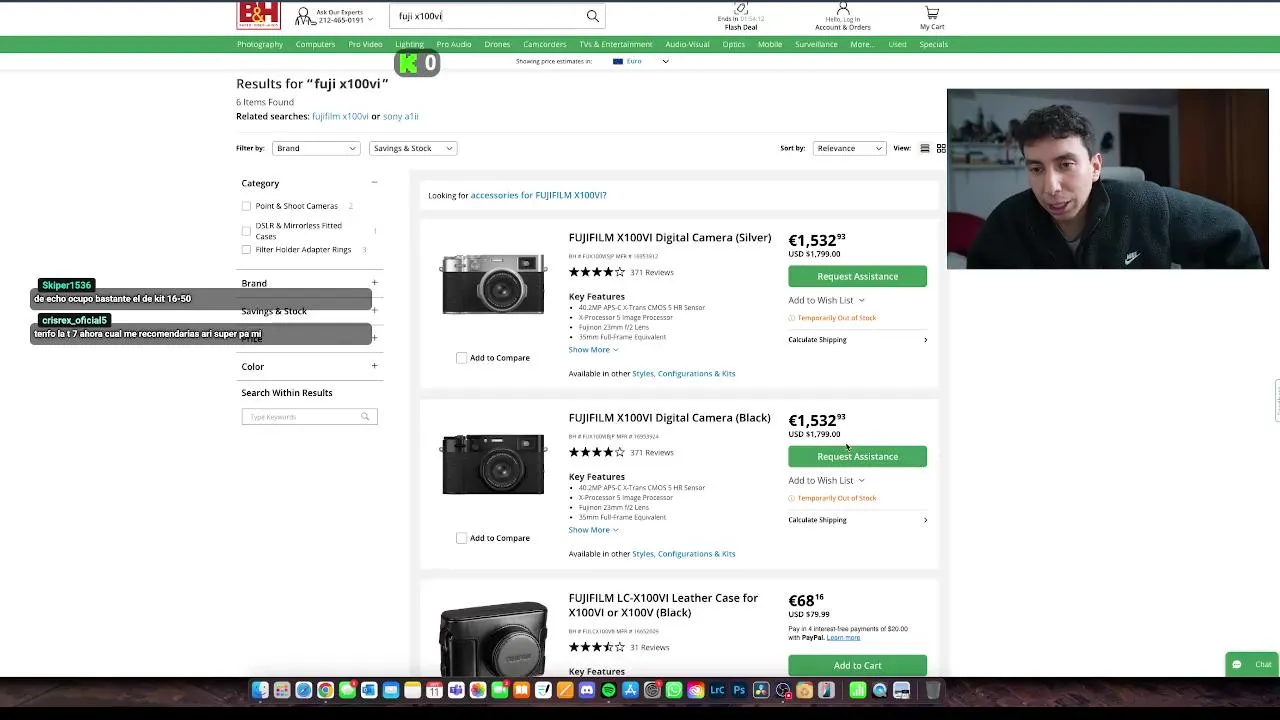This screenshot has height=720, width=1280.
Task: Click Request Assistance for Silver X100VI
Action: (x=857, y=276)
